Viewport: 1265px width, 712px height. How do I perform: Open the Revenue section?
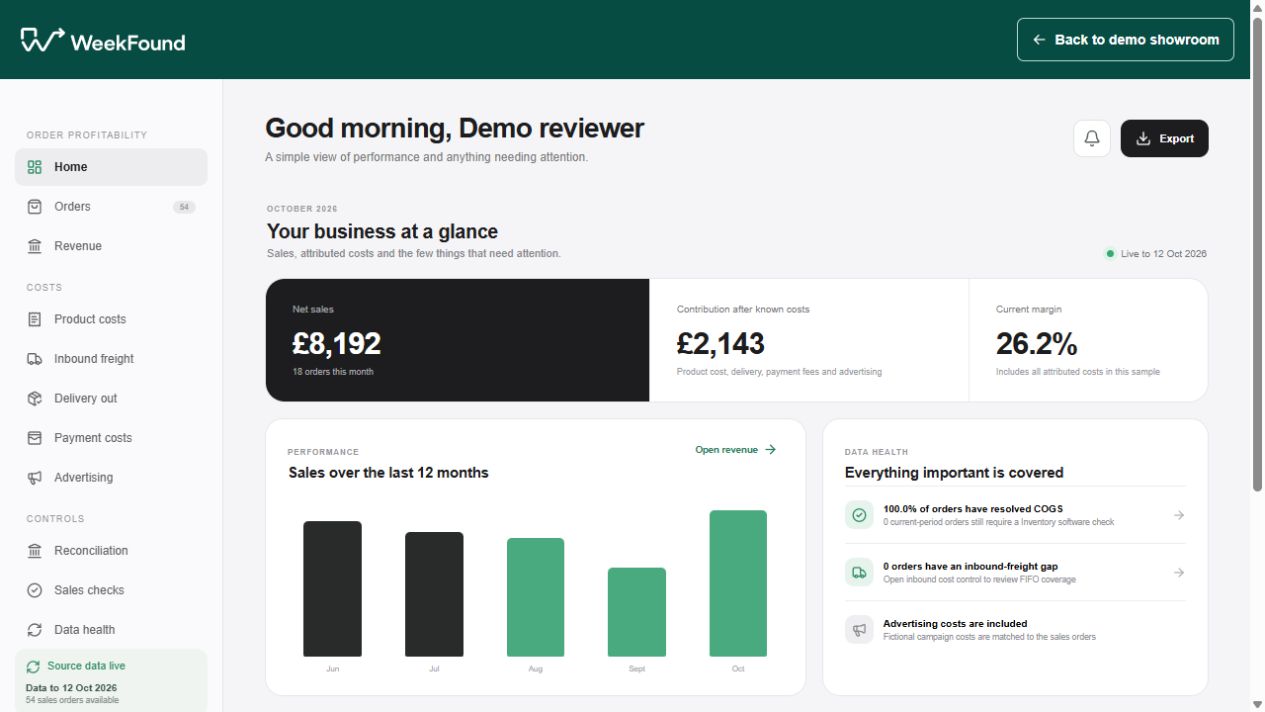(x=111, y=246)
